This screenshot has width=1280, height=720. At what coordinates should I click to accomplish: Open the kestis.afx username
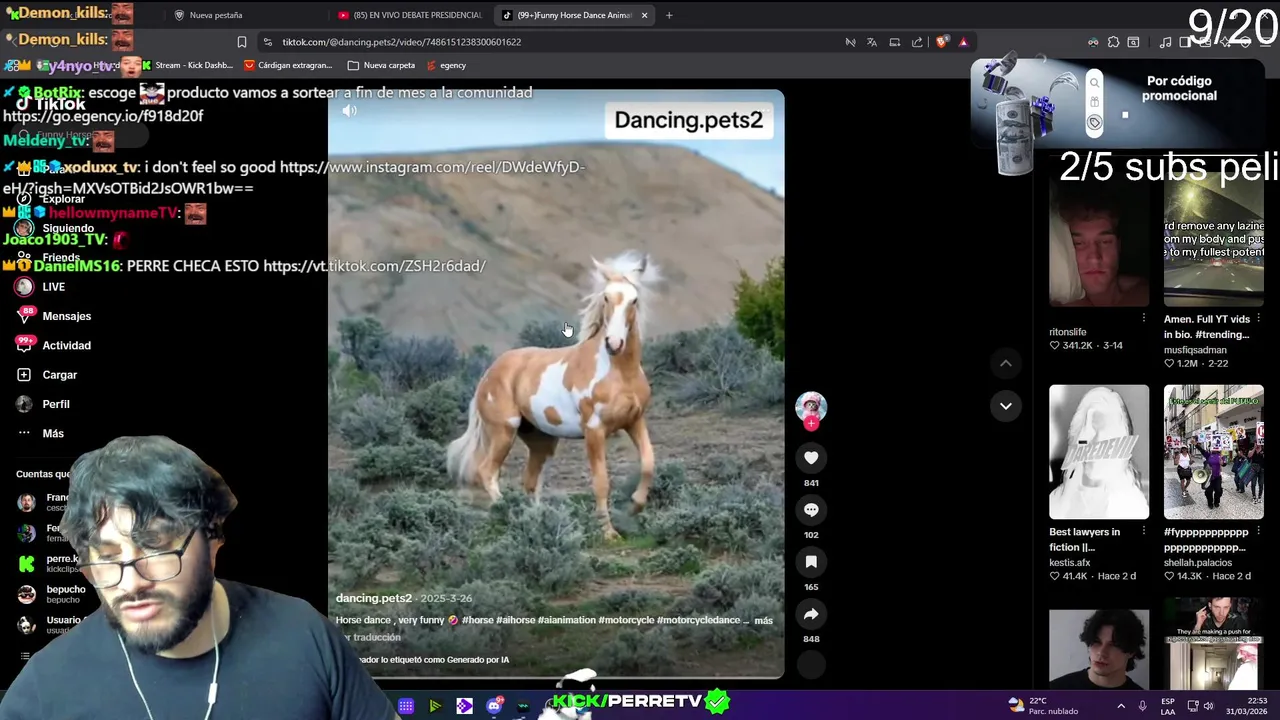(x=1070, y=562)
